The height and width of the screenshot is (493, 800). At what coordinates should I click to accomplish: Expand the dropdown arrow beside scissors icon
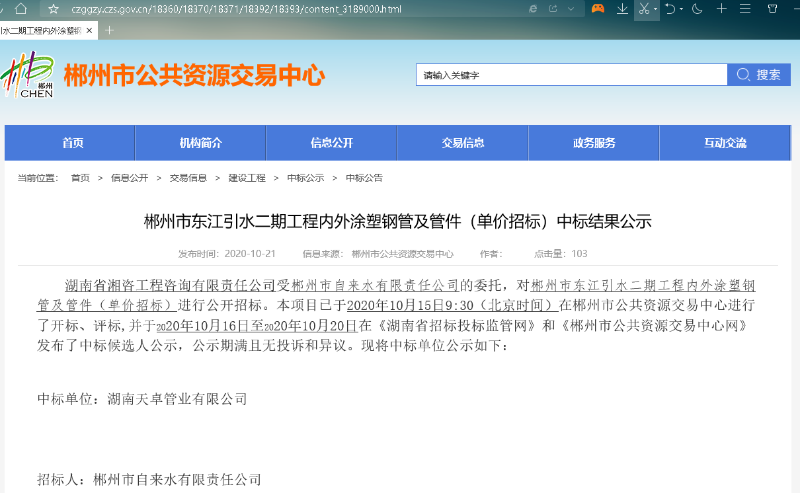point(656,9)
